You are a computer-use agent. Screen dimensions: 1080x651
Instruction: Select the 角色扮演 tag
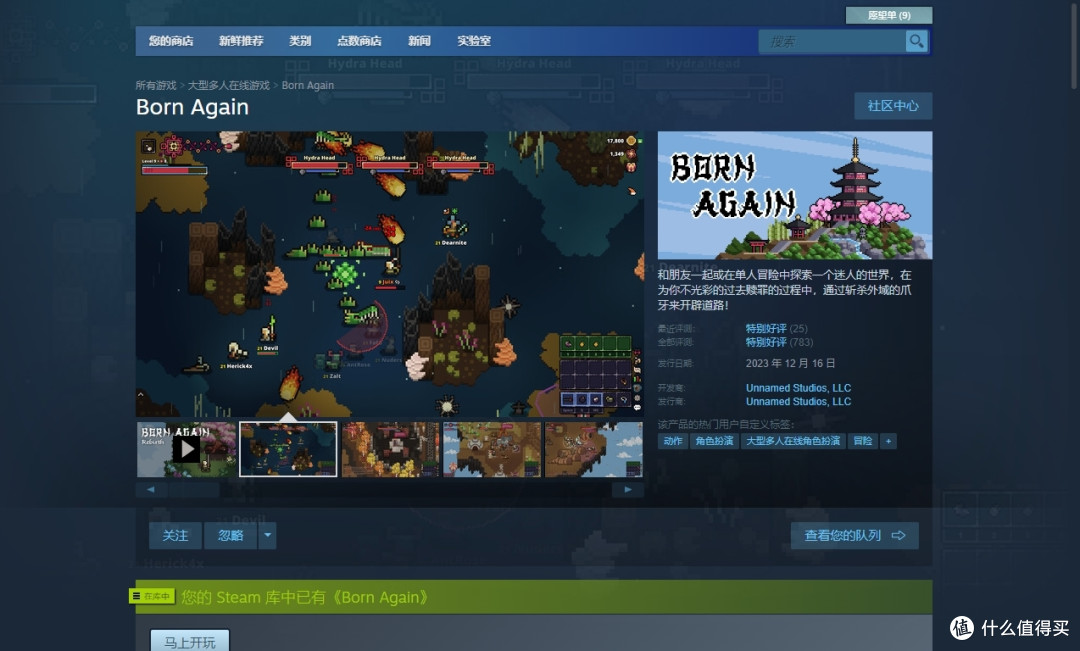tap(714, 441)
